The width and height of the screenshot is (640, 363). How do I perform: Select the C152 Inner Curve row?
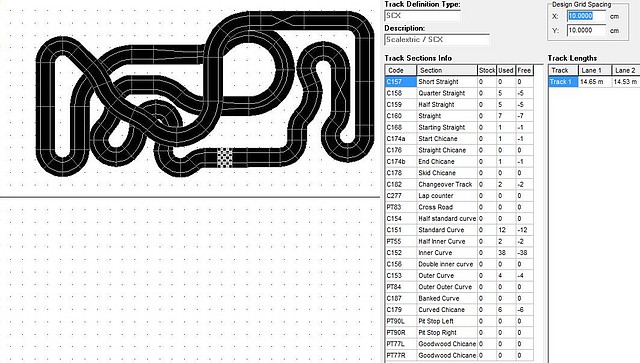click(x=459, y=253)
